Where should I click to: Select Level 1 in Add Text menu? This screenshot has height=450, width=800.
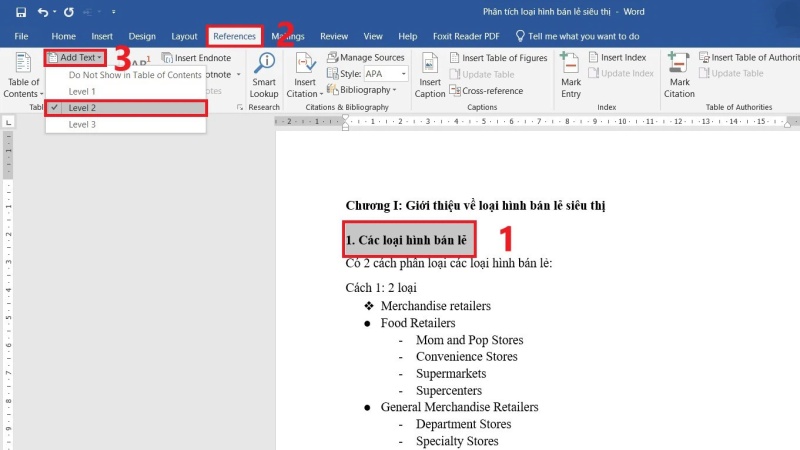pyautogui.click(x=126, y=91)
